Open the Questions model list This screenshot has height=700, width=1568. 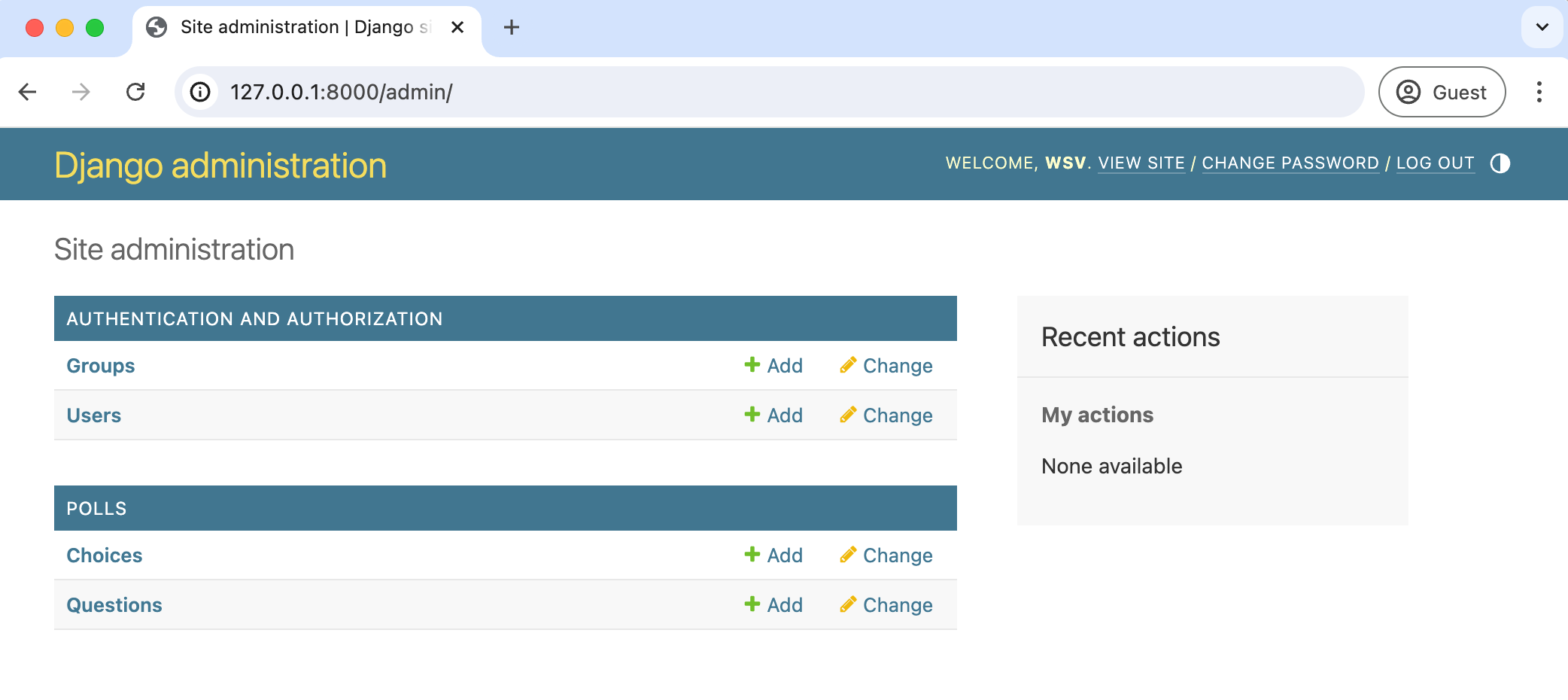pyautogui.click(x=114, y=604)
